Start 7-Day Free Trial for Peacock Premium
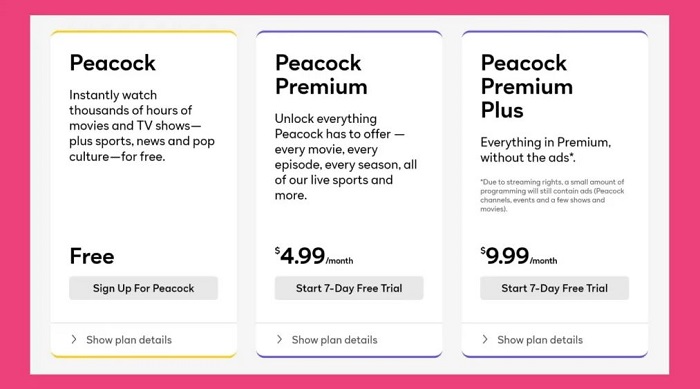Viewport: 700px width, 389px height. [x=349, y=288]
